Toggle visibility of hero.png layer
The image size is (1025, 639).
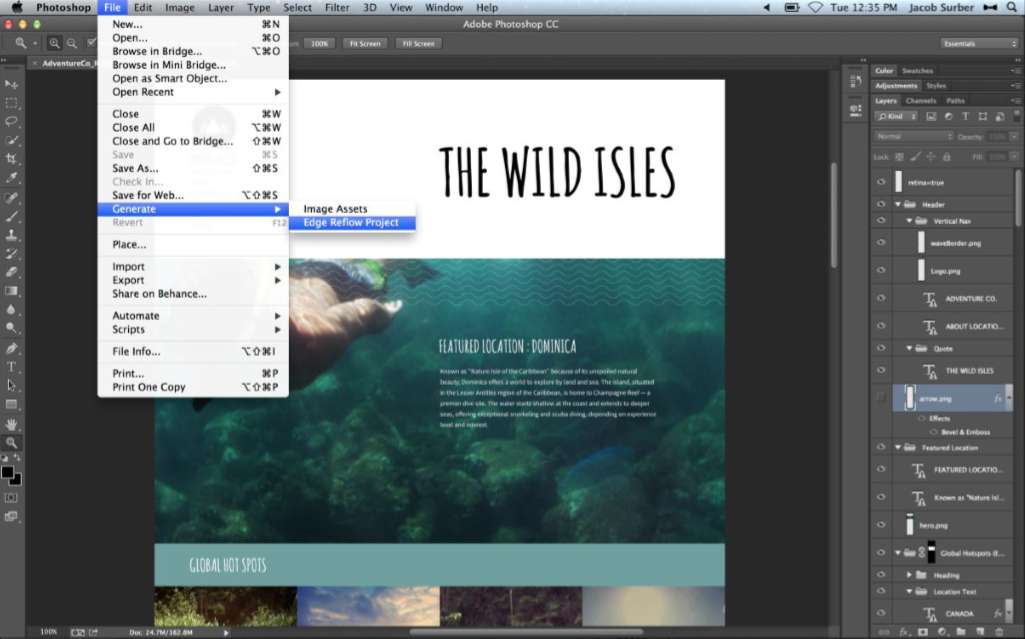point(881,524)
